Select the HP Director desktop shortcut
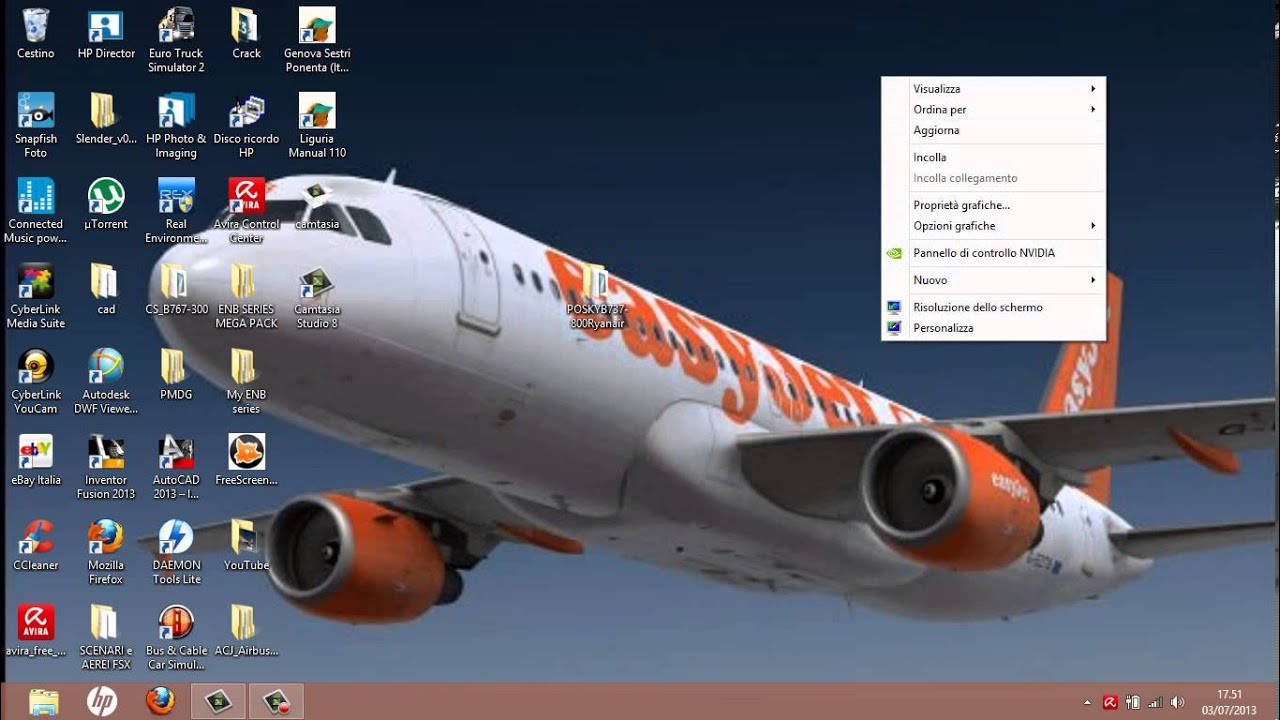This screenshot has height=720, width=1280. [x=106, y=35]
